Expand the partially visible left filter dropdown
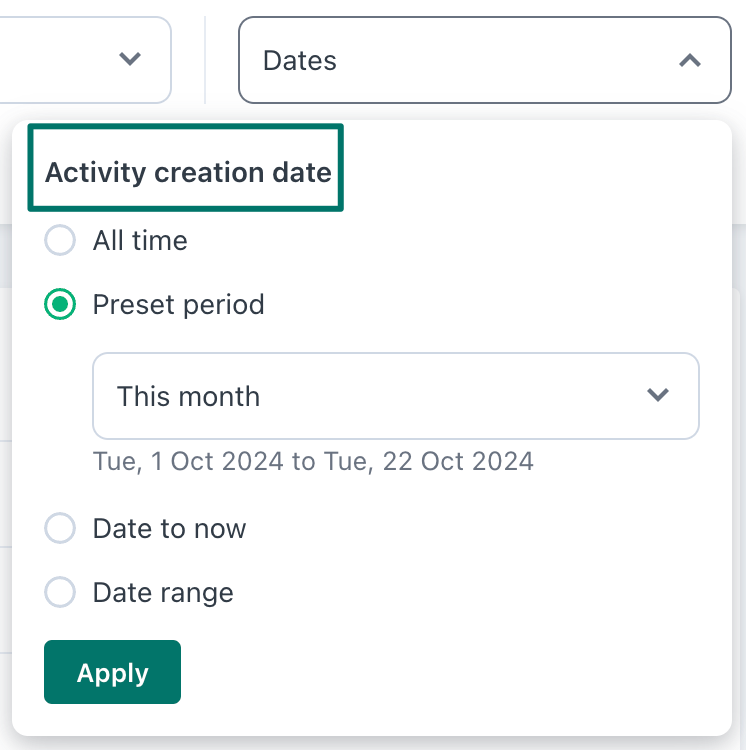The image size is (746, 750). pyautogui.click(x=85, y=60)
